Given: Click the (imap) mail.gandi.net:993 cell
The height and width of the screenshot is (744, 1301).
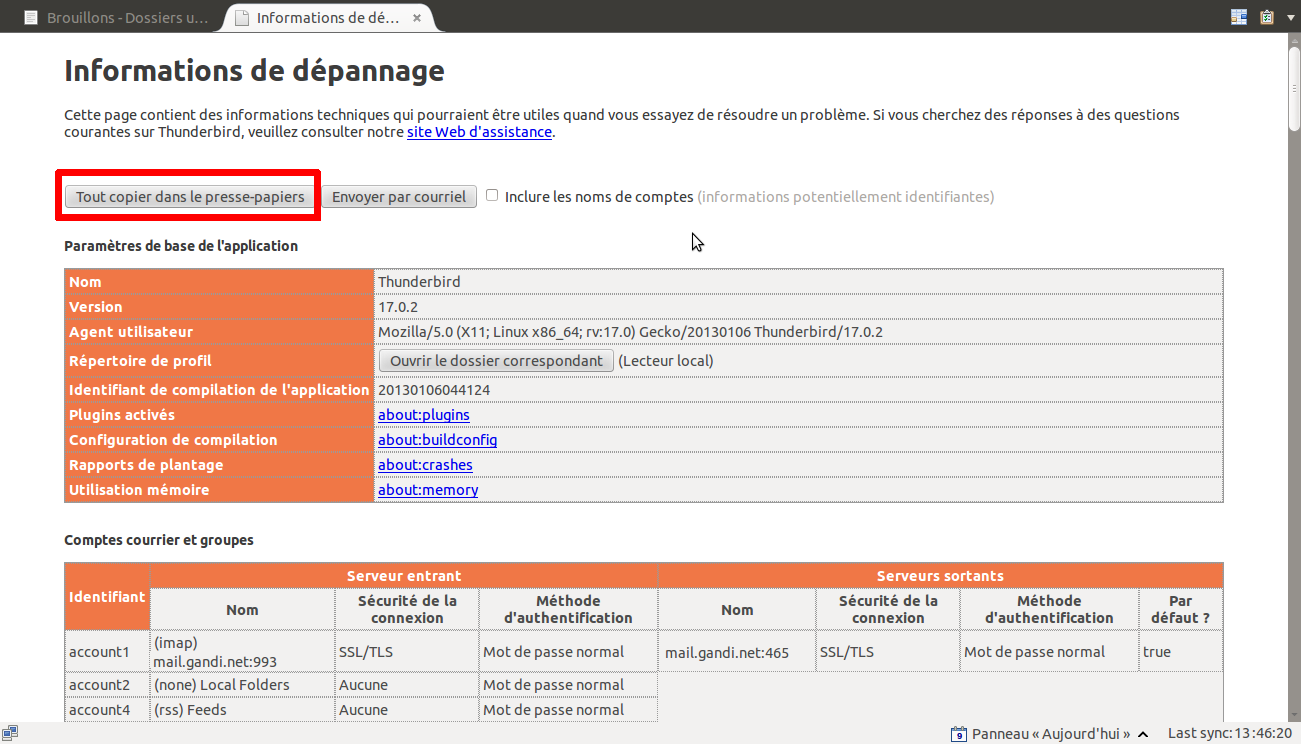Looking at the screenshot, I should 242,651.
